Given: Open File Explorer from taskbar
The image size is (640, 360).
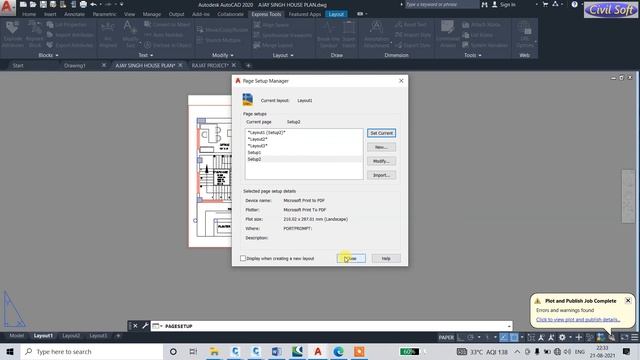Looking at the screenshot, I should pyautogui.click(x=214, y=351).
